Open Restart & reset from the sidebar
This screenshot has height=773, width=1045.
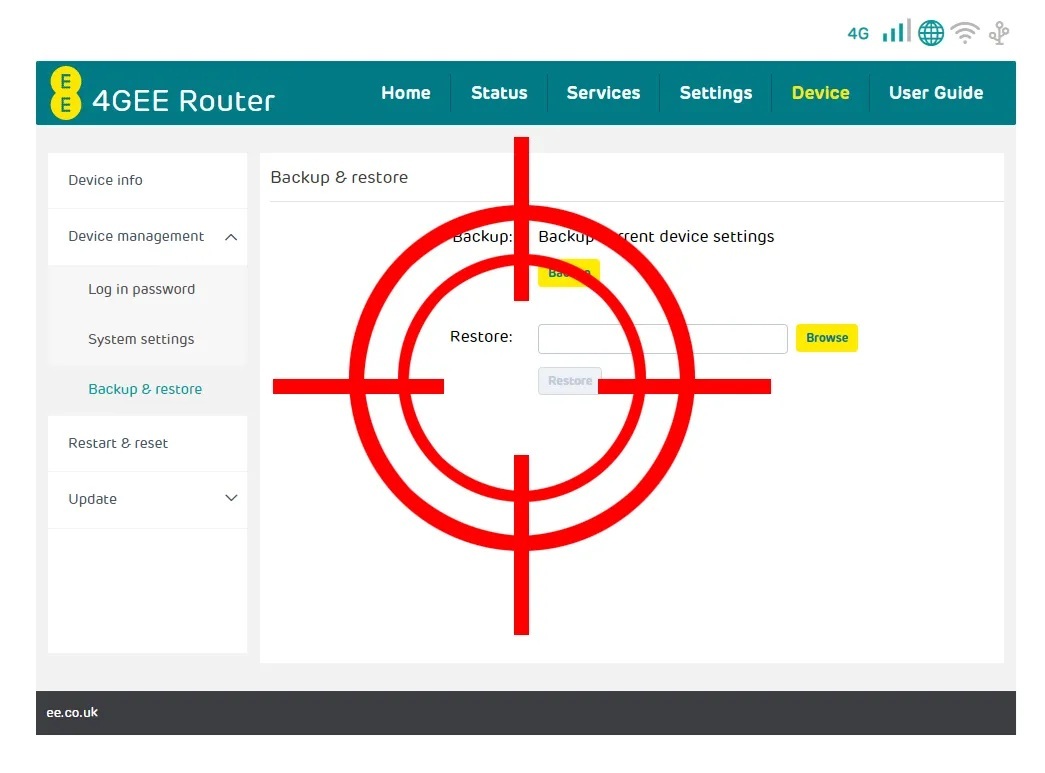tap(118, 443)
